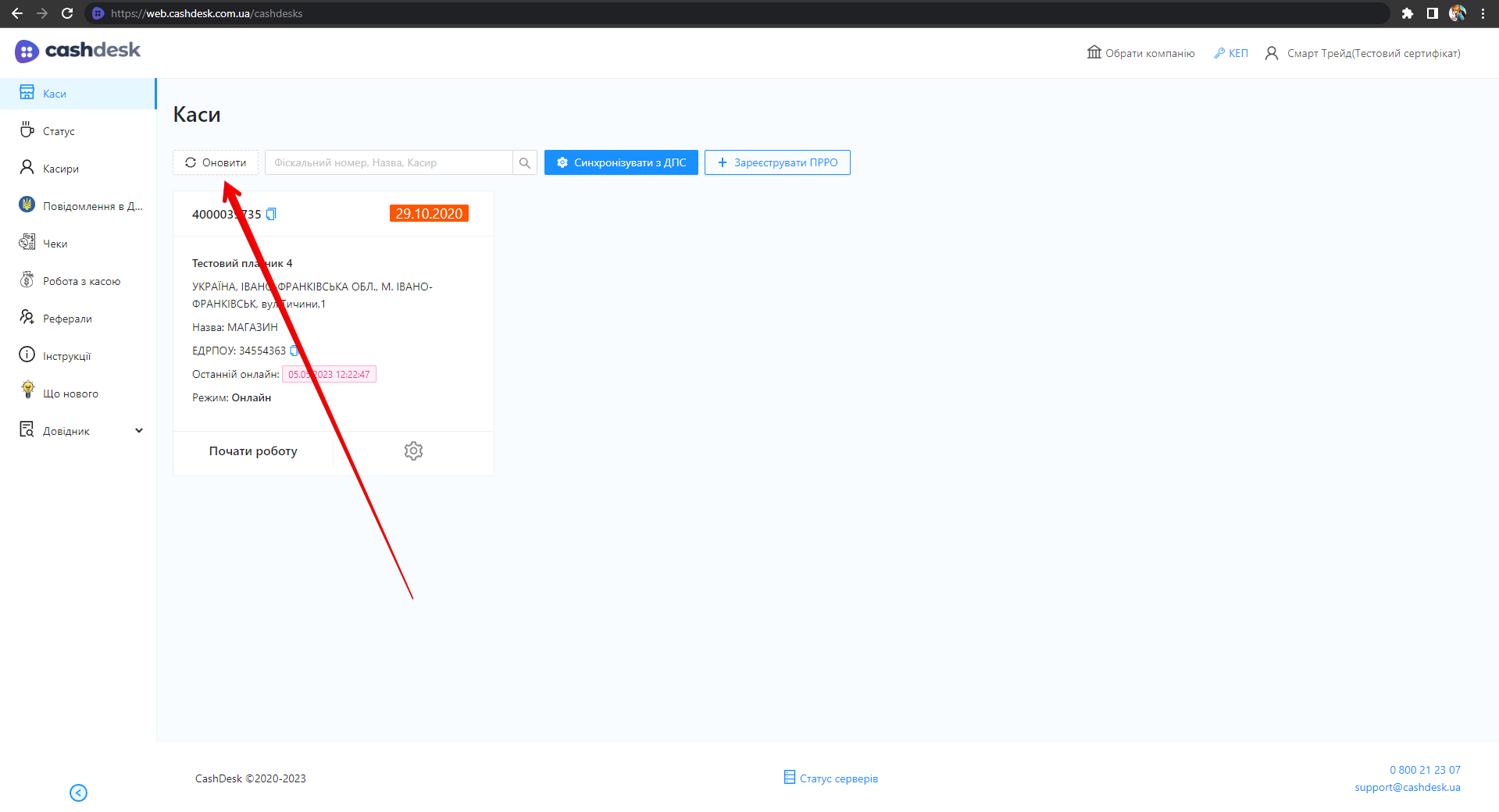The width and height of the screenshot is (1499, 812).
Task: Open the Чеки menu item
Action: coord(55,244)
